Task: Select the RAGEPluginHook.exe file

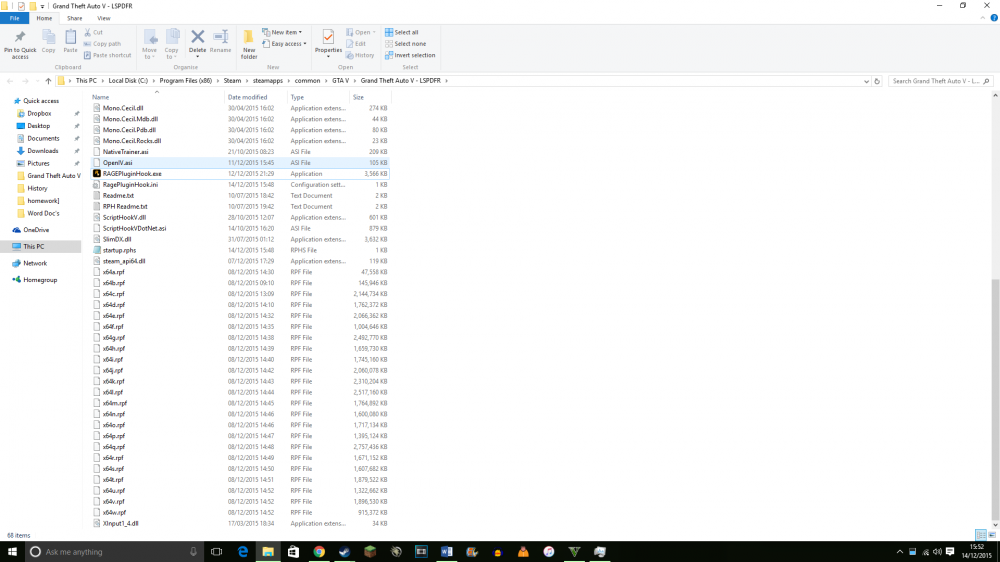Action: 240,174
